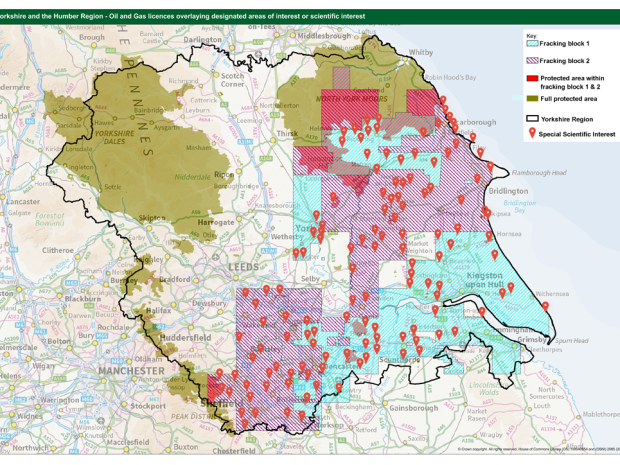Click the Ripon label

pos(224,174)
